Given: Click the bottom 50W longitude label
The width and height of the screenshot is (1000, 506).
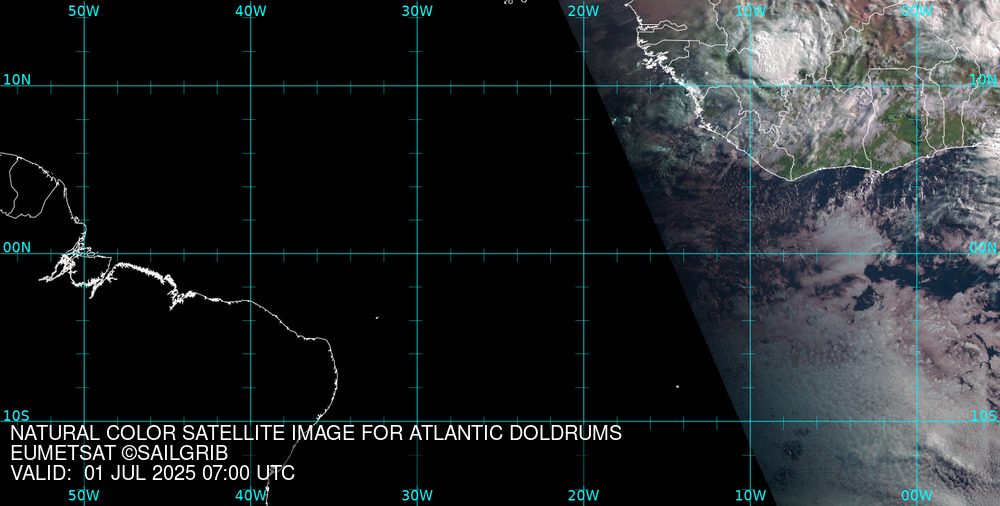Looking at the screenshot, I should [x=84, y=495].
